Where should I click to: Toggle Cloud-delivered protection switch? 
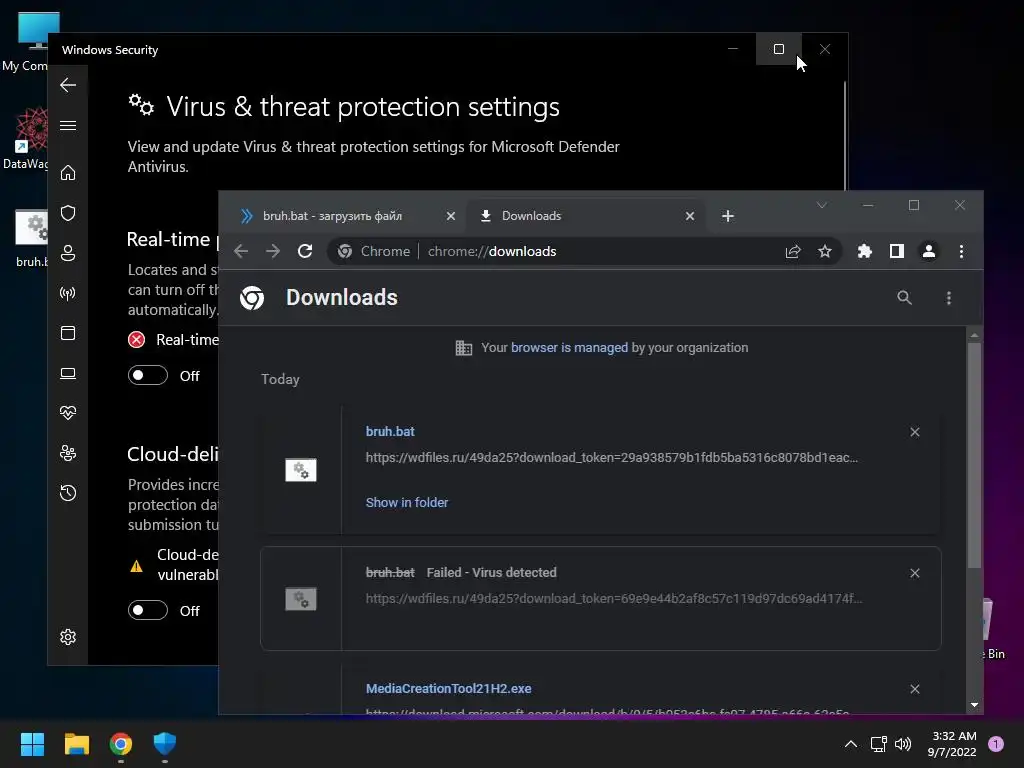(x=148, y=610)
